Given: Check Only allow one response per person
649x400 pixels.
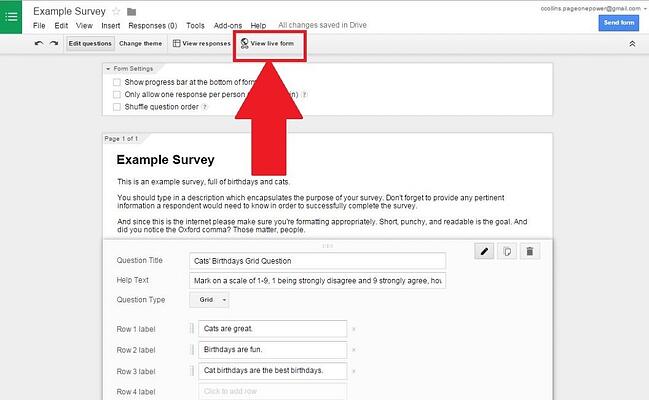Looking at the screenshot, I should coord(117,94).
